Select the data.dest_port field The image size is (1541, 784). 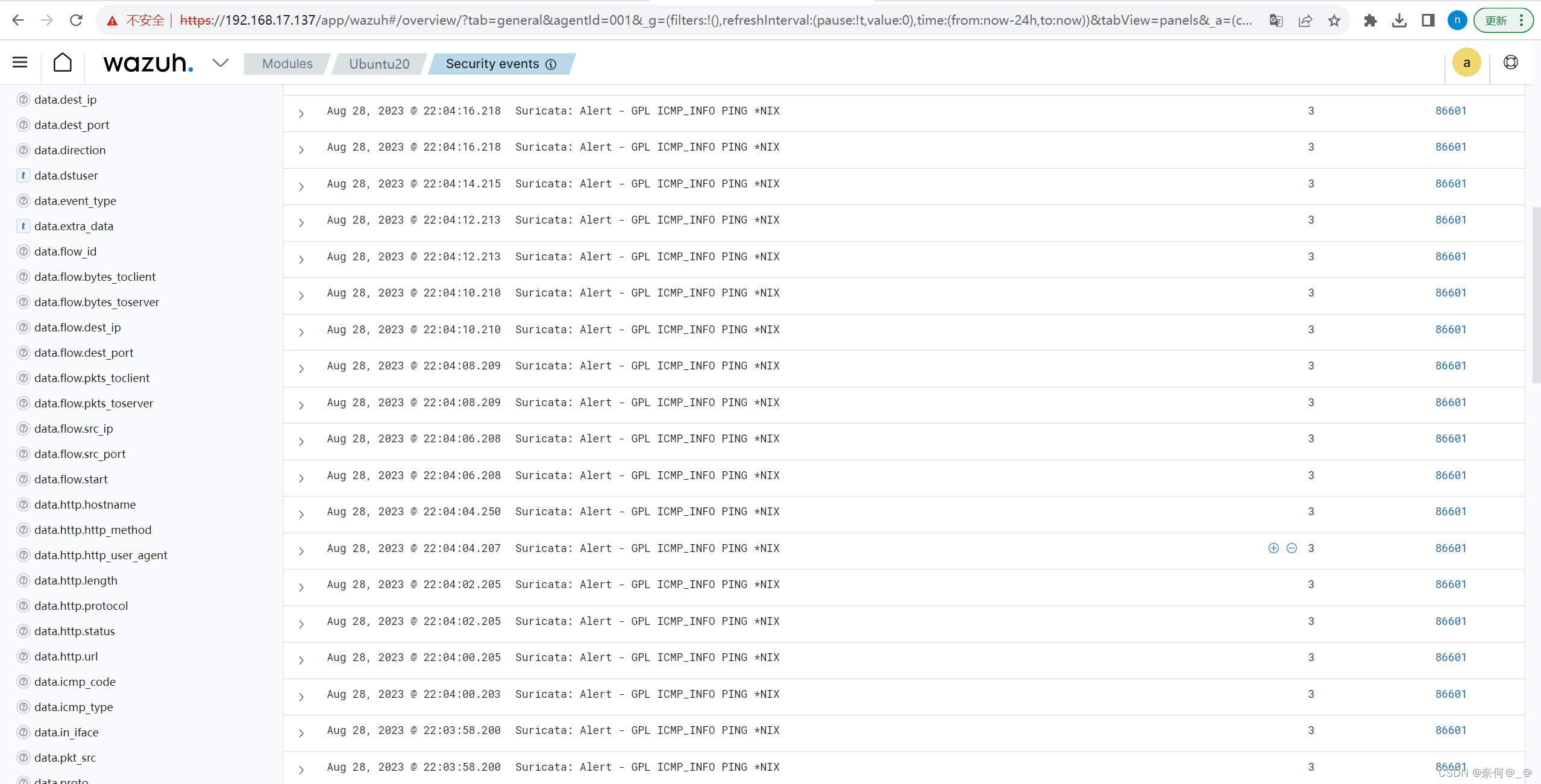(x=72, y=125)
